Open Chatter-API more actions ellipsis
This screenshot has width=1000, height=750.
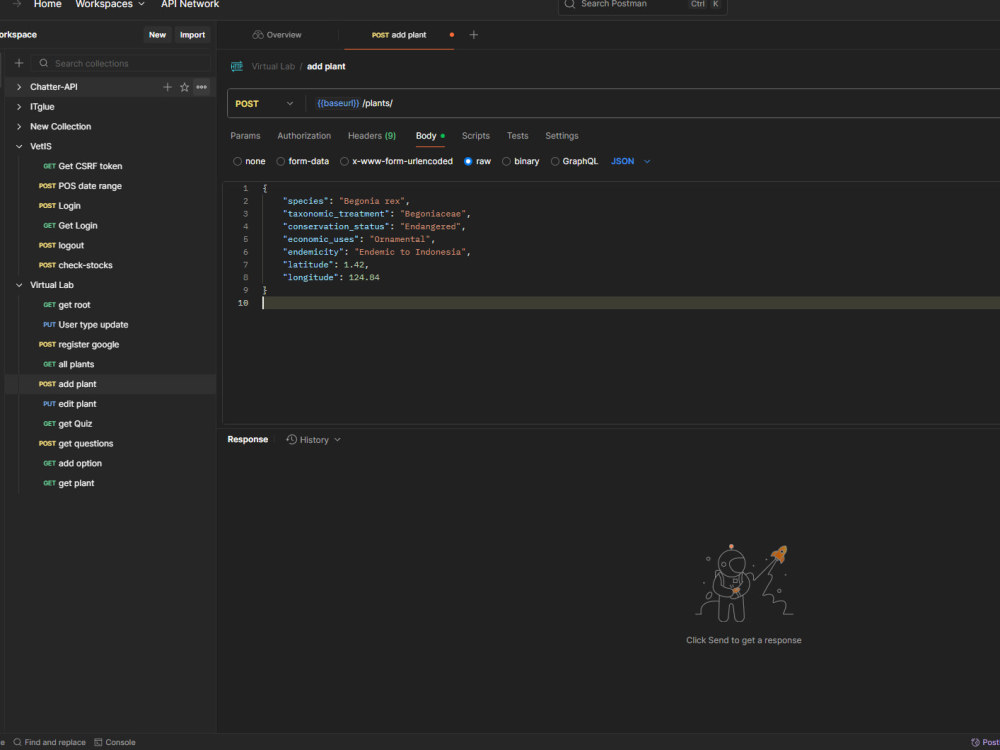[x=202, y=87]
